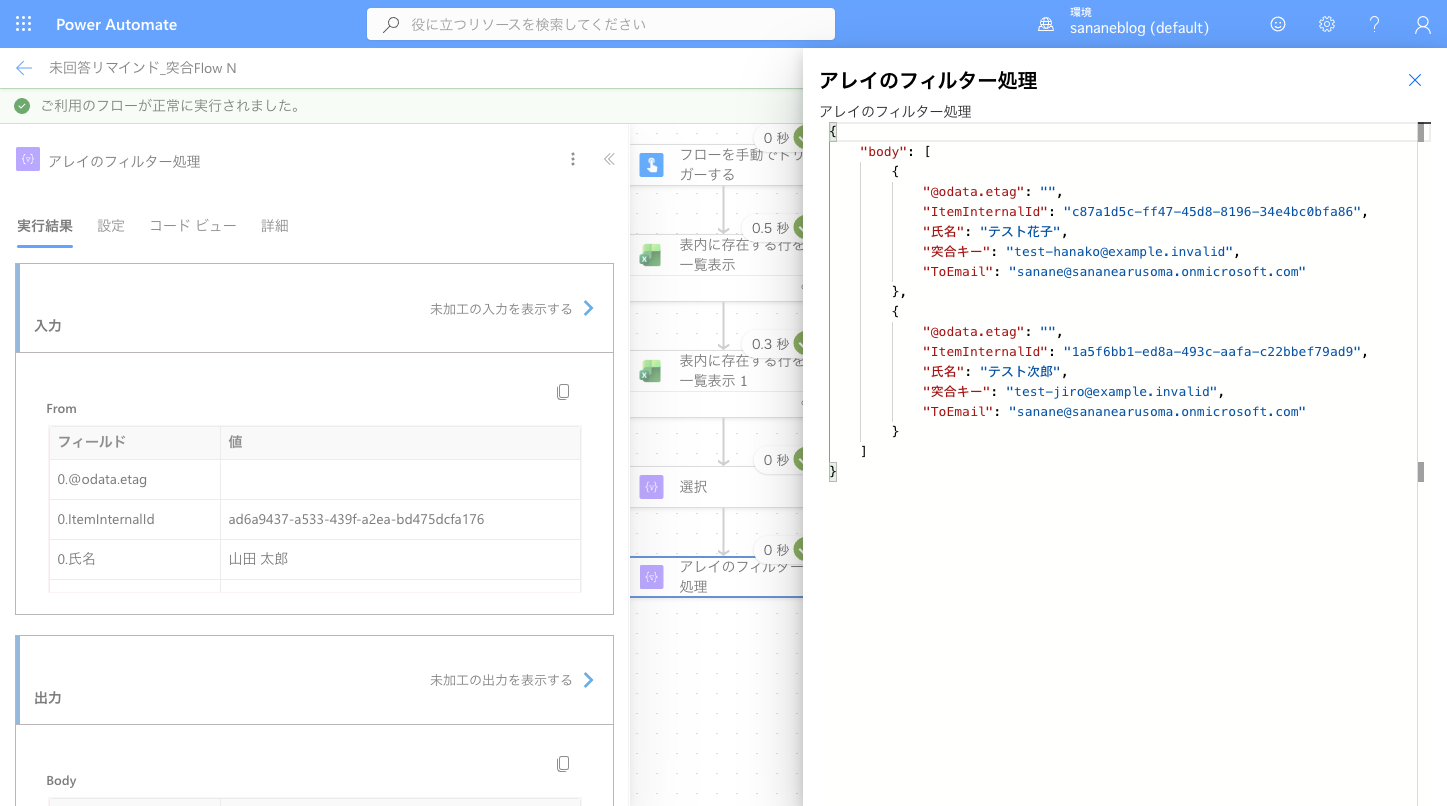This screenshot has width=1447, height=806.
Task: Switch to the 実行結果 tab
Action: pos(45,226)
